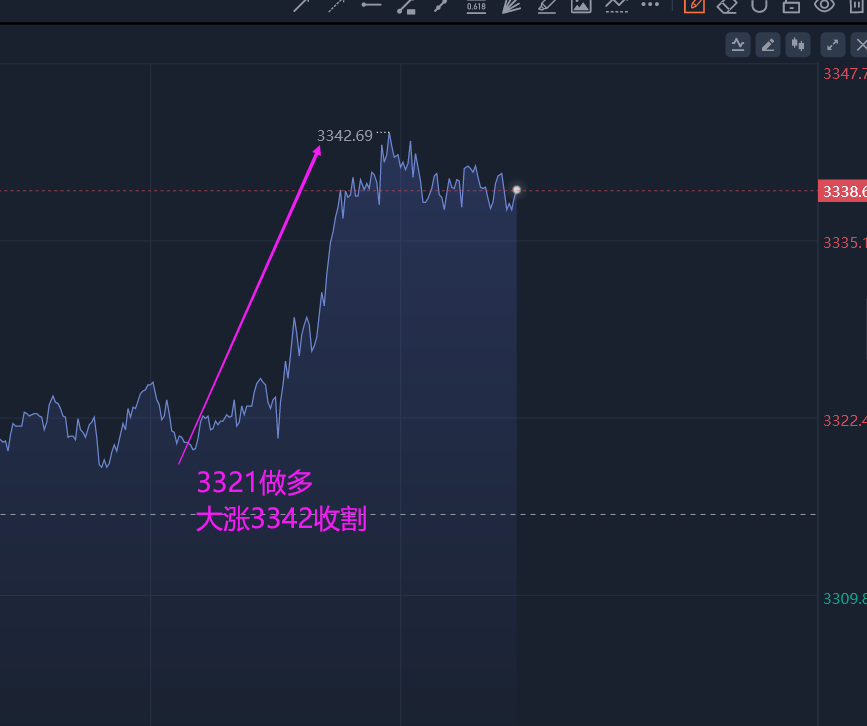The height and width of the screenshot is (726, 867).
Task: Open the drawing edit pencil panel
Action: coord(767,44)
